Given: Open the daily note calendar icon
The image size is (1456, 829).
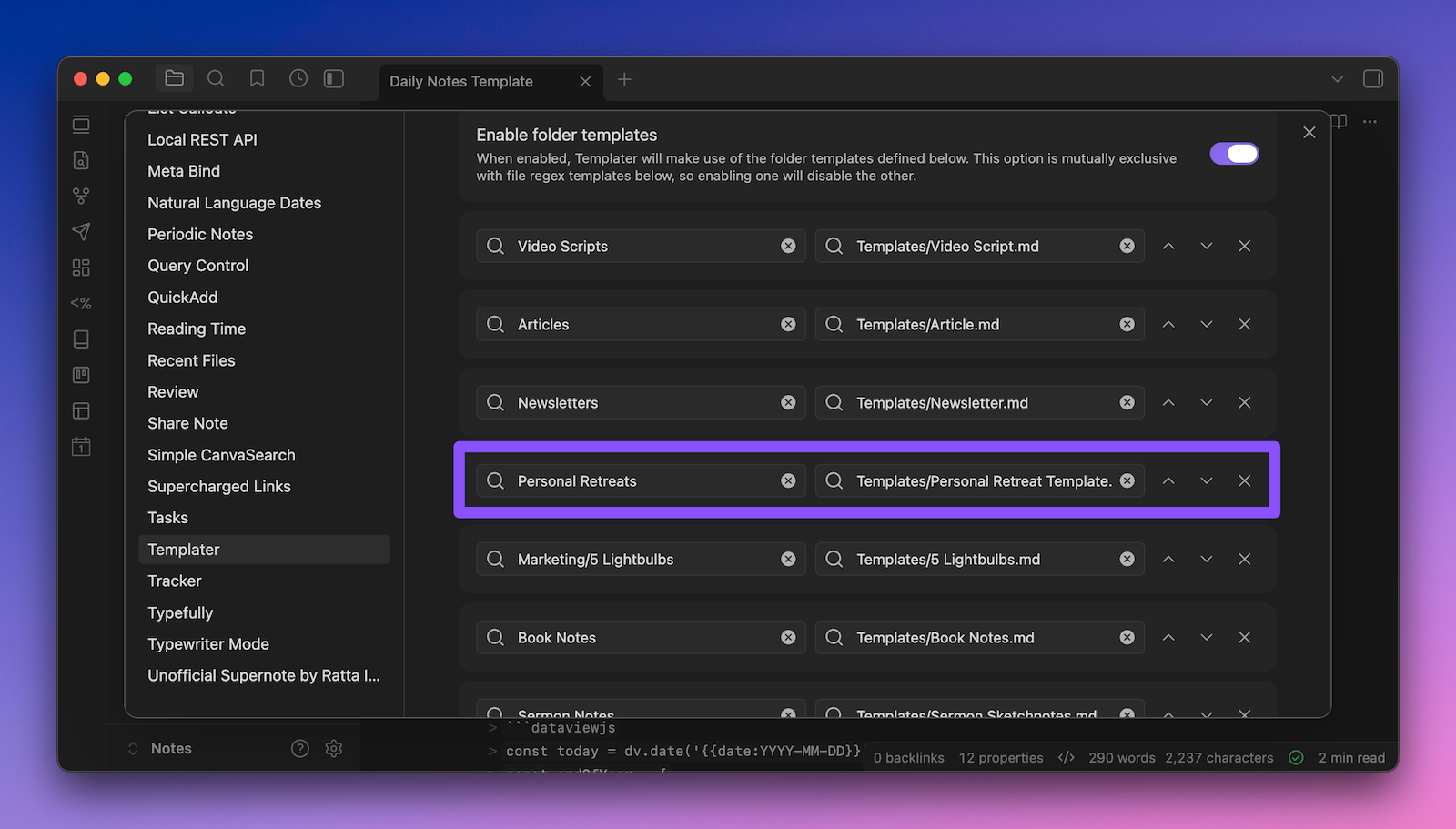Looking at the screenshot, I should click(x=81, y=447).
